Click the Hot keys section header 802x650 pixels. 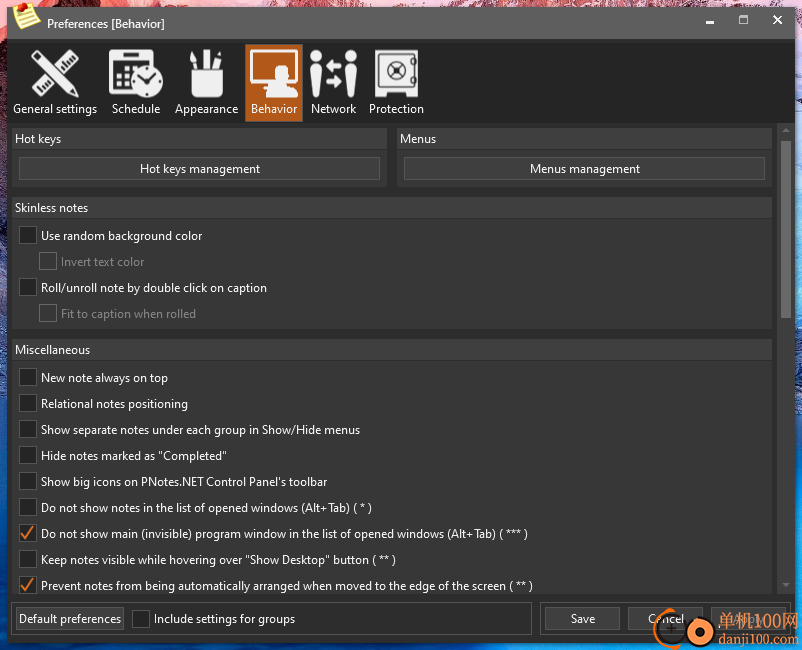199,139
